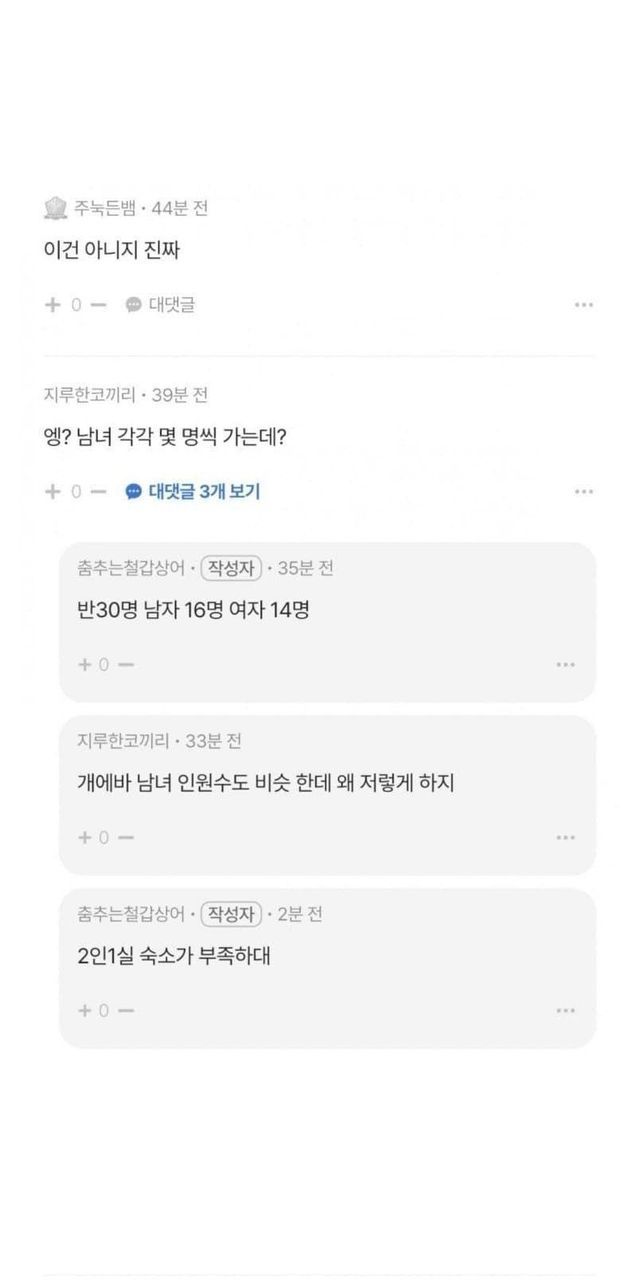Downvote the 2인1실 숙소가 부족하대 reply
Image resolution: width=640 pixels, height=1280 pixels.
click(126, 1010)
